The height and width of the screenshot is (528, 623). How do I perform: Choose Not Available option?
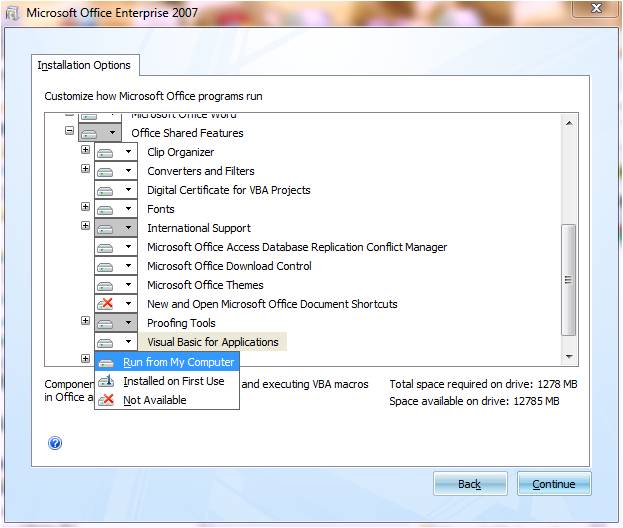tap(167, 400)
